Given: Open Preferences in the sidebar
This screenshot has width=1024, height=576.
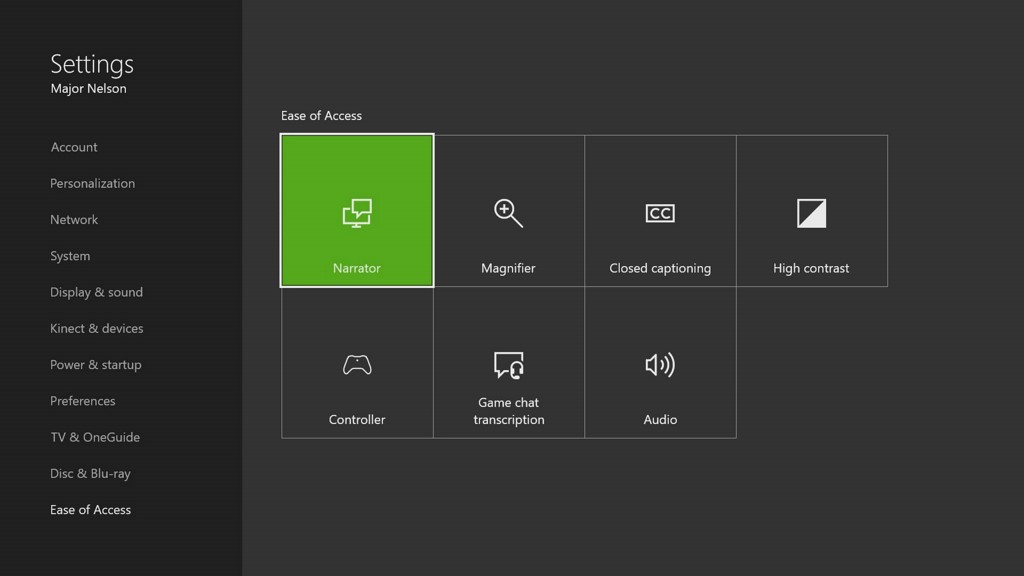Looking at the screenshot, I should (x=82, y=401).
